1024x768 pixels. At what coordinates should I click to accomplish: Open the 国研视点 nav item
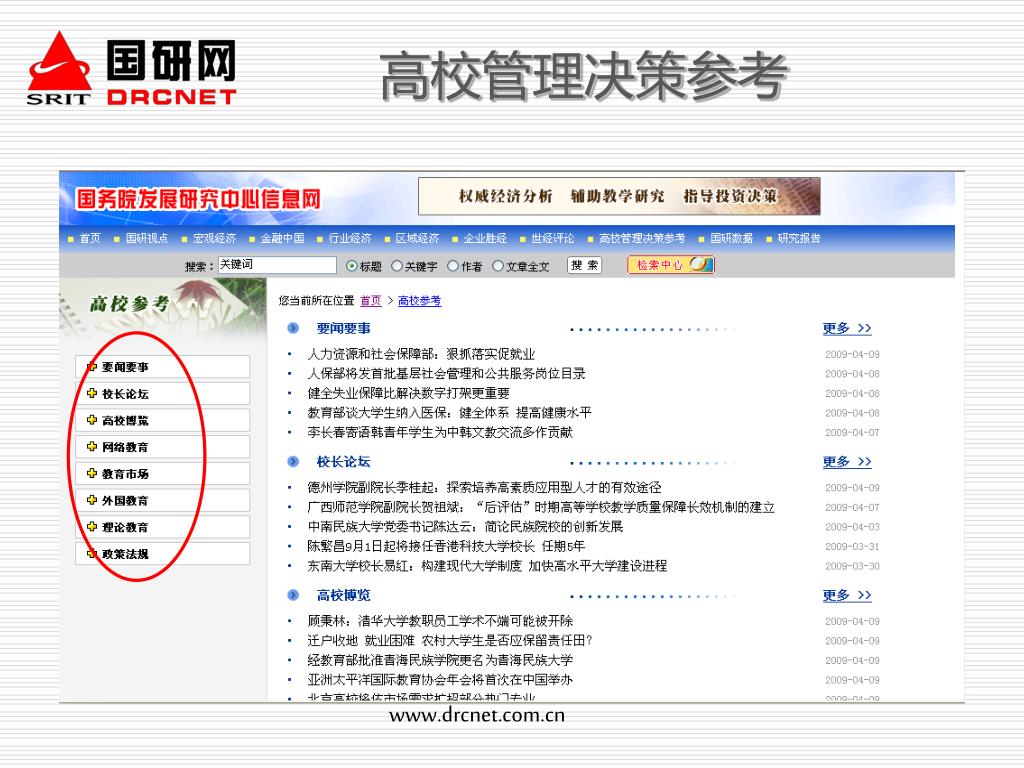(x=147, y=238)
